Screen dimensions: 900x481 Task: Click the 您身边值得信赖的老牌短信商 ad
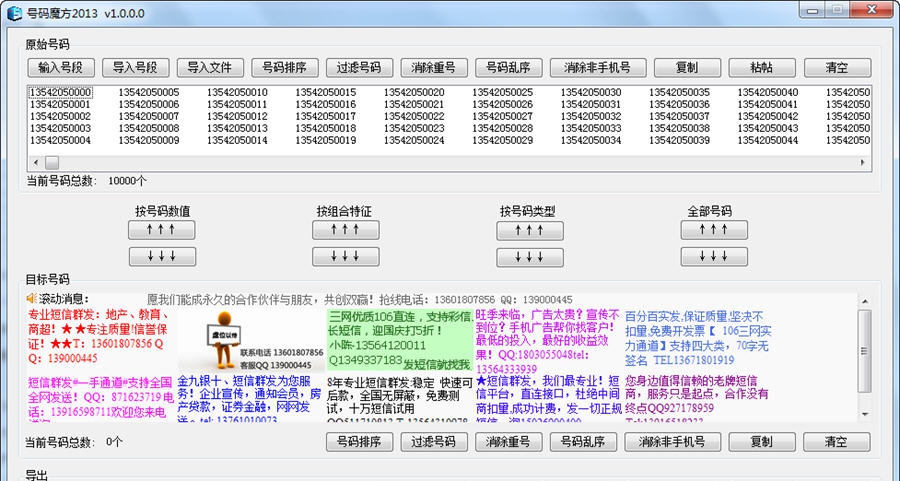[697, 400]
